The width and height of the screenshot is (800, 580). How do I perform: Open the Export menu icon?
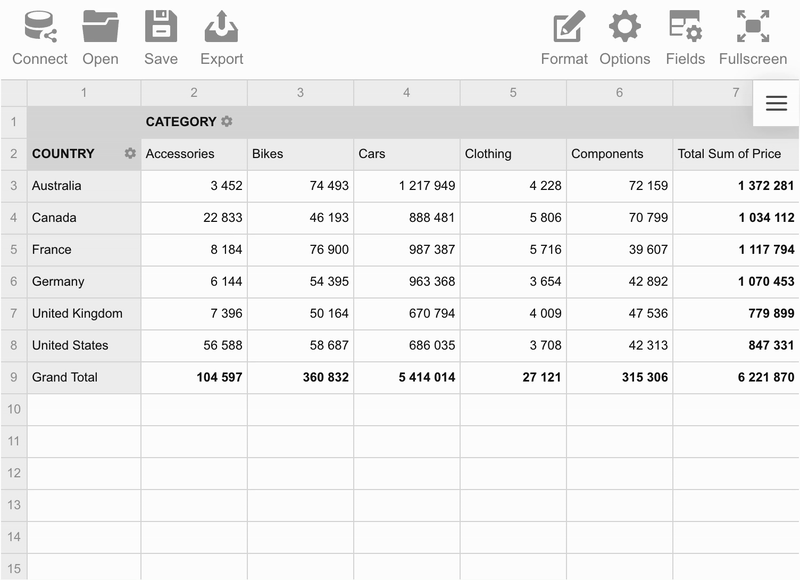[221, 27]
